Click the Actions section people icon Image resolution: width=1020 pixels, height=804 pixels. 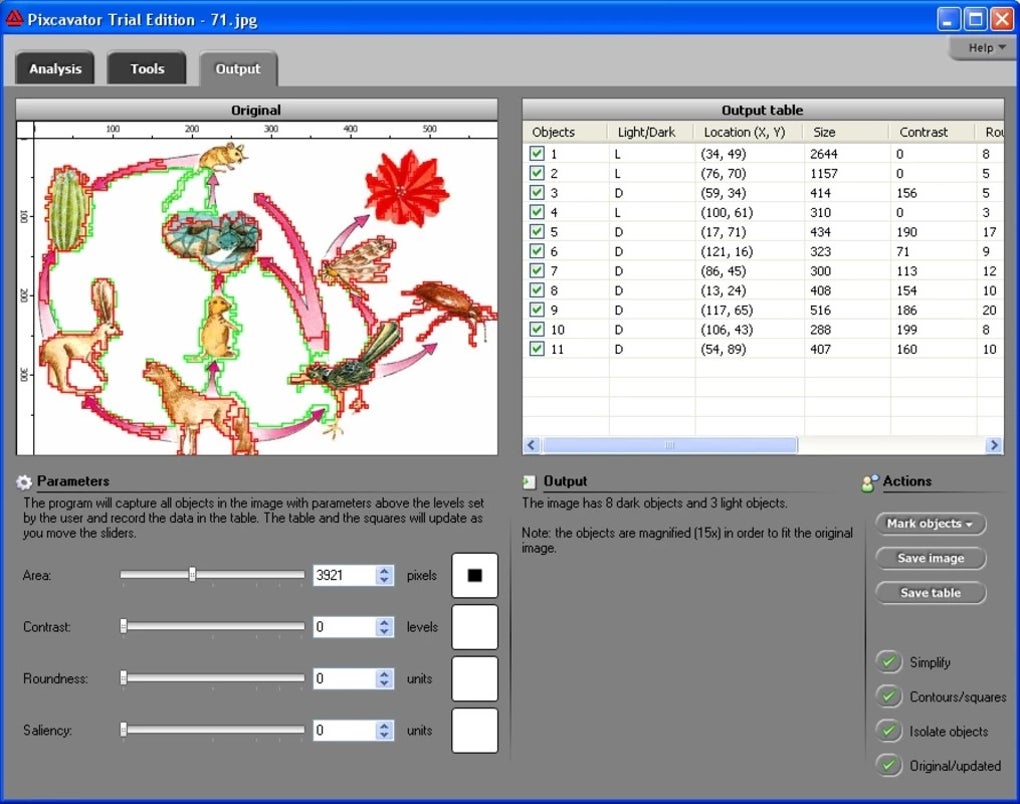tap(869, 481)
